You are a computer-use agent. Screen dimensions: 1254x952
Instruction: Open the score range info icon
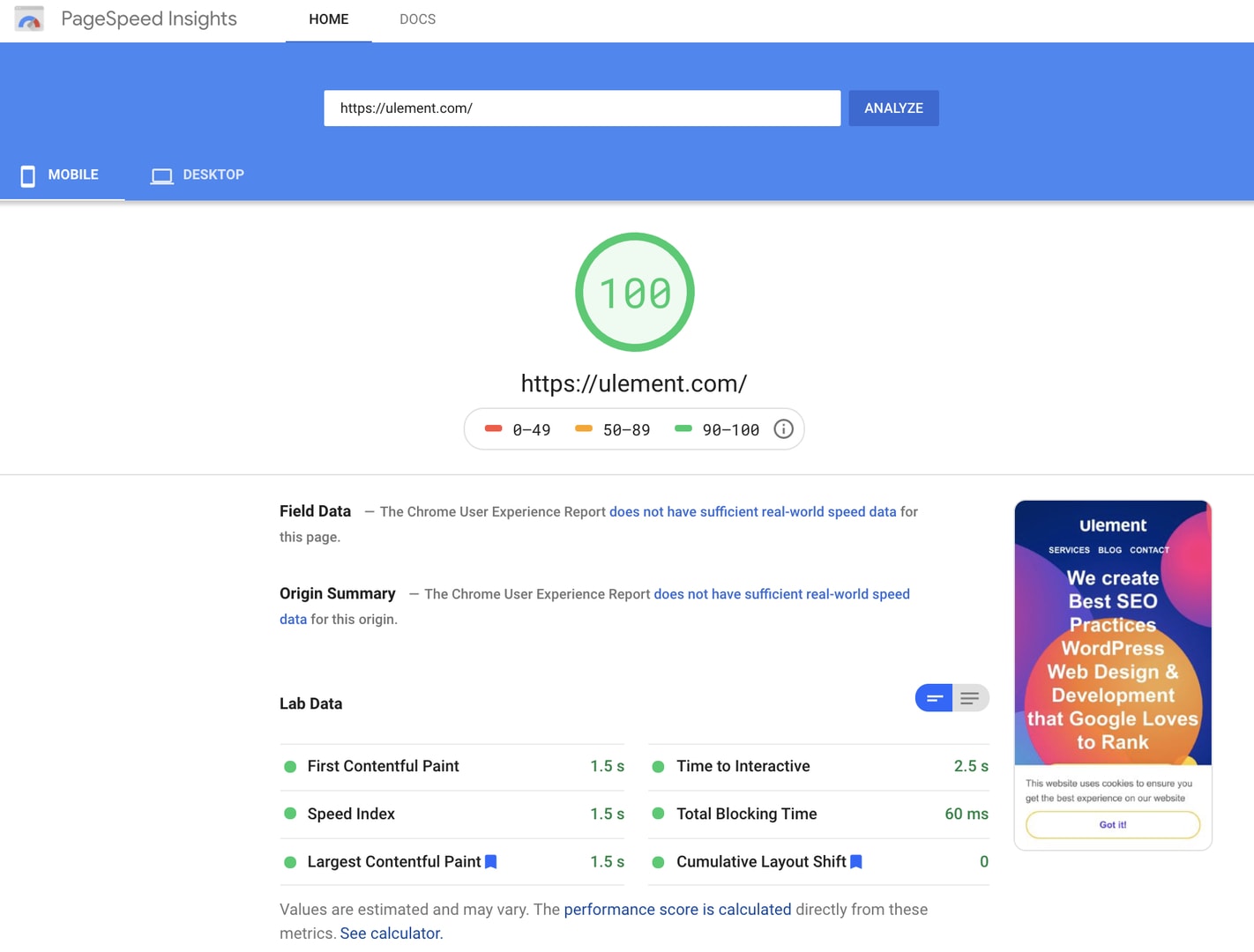783,429
